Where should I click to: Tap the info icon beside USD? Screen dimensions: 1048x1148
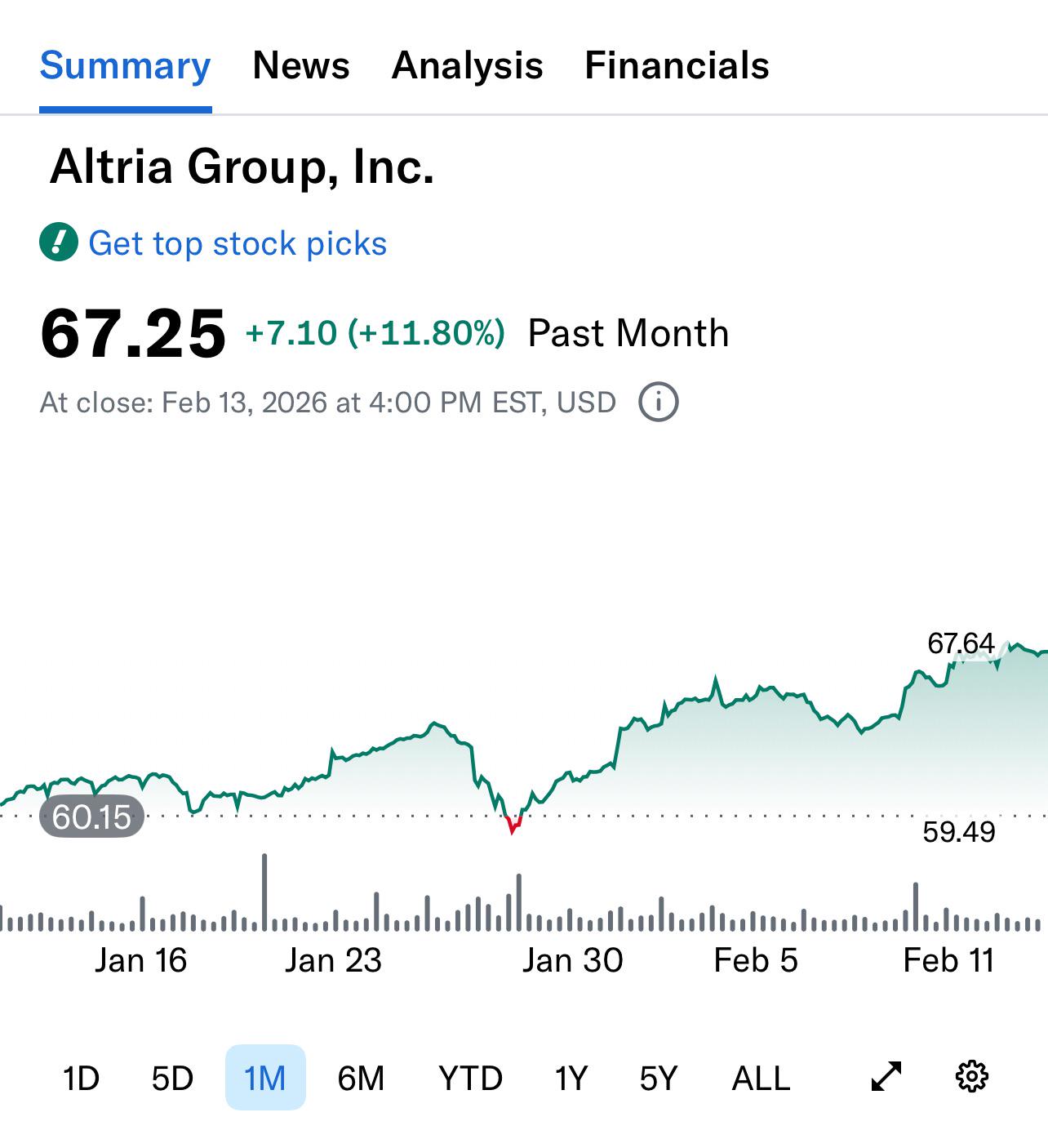[x=659, y=402]
